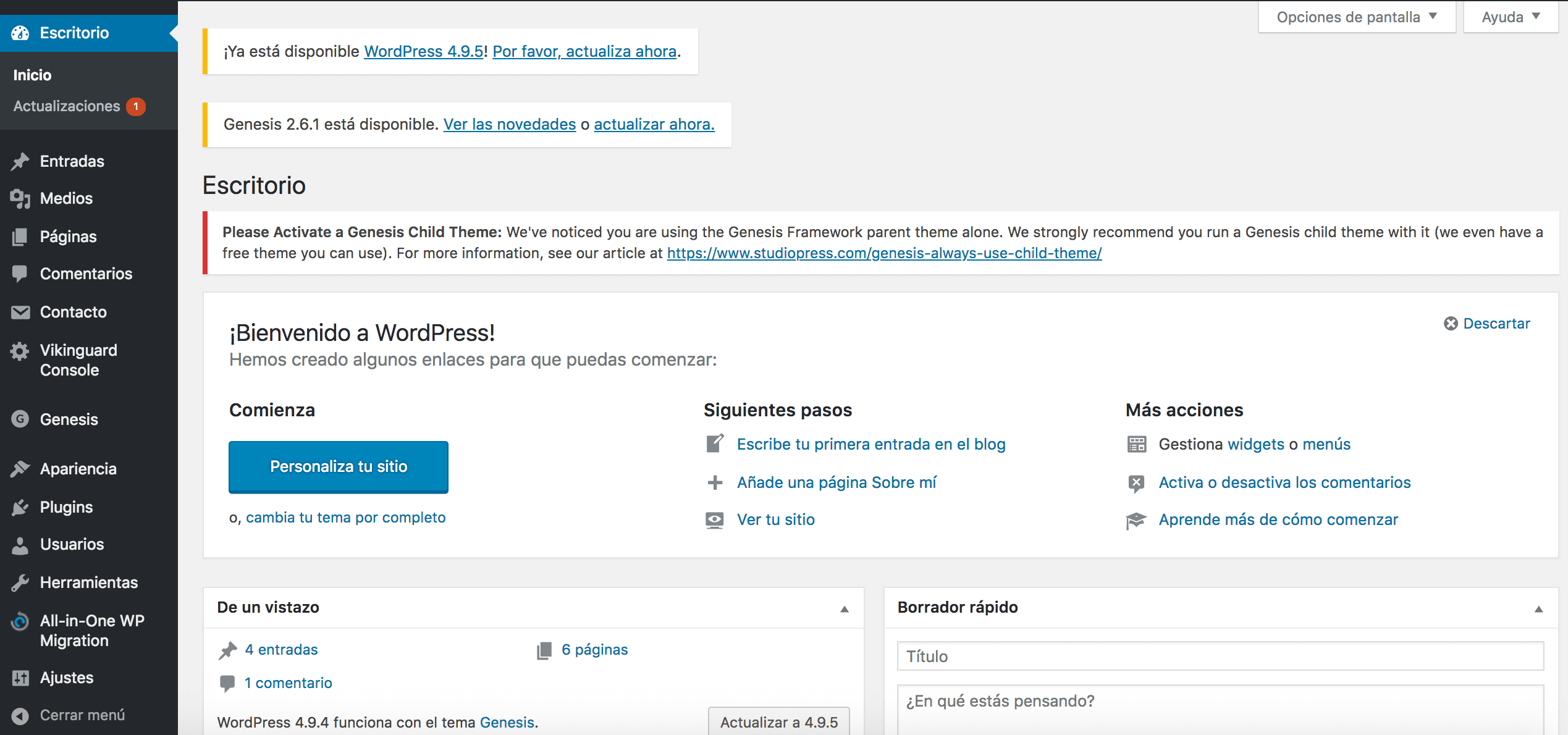The image size is (1568, 735).
Task: Click the pencil icon beside Escribe tu primera entrada
Action: pyautogui.click(x=715, y=444)
